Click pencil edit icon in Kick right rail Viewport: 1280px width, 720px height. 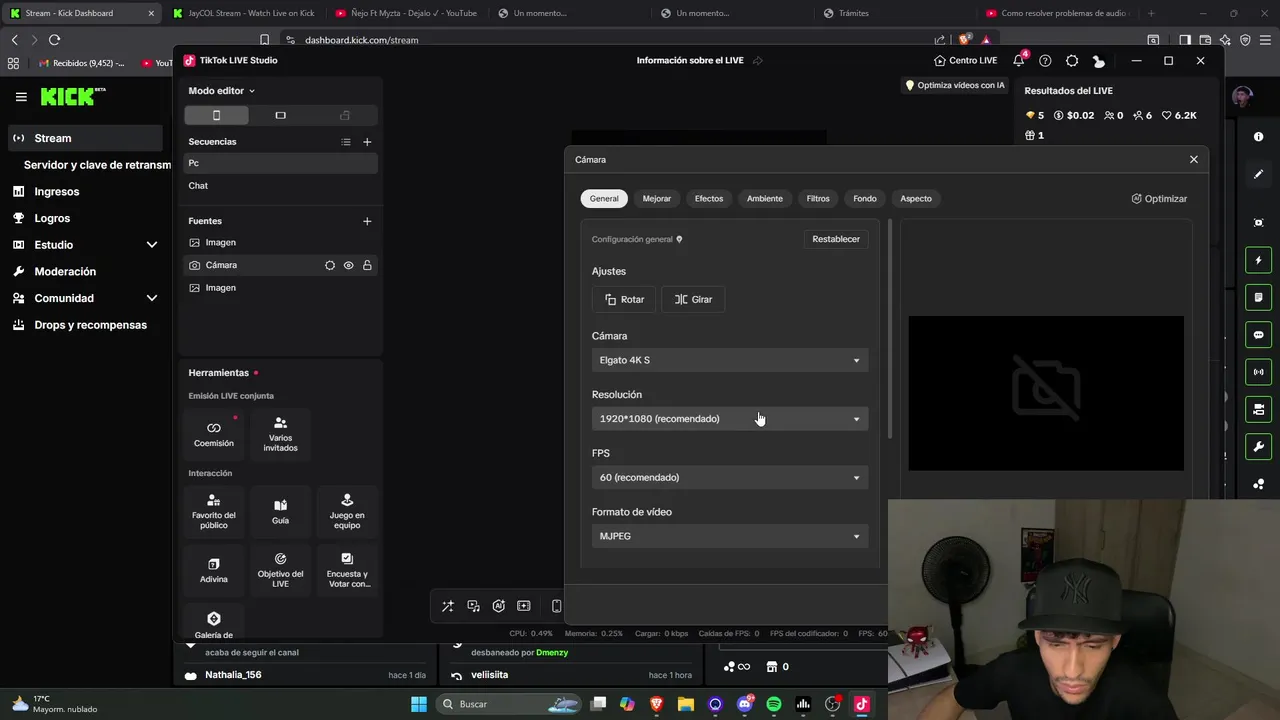(1259, 174)
